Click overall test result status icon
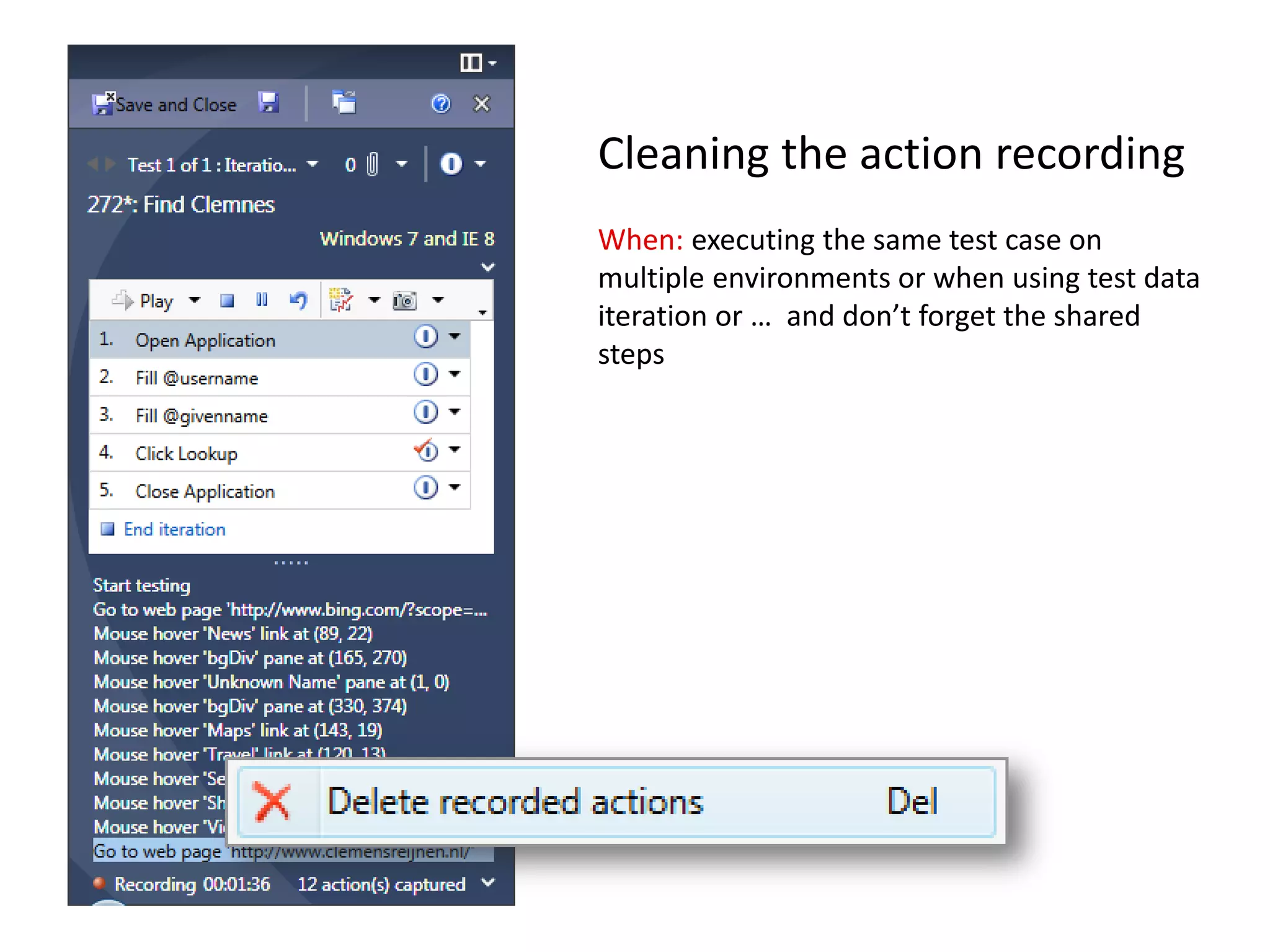 point(451,164)
